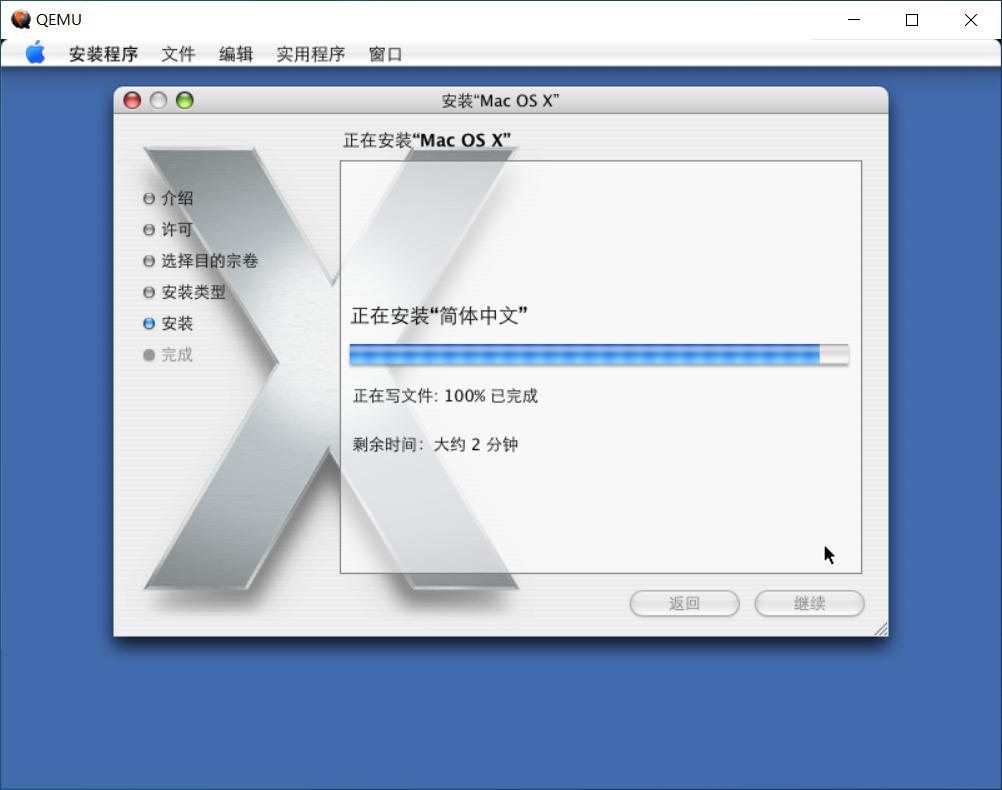
Task: Open the Apple menu
Action: point(35,54)
